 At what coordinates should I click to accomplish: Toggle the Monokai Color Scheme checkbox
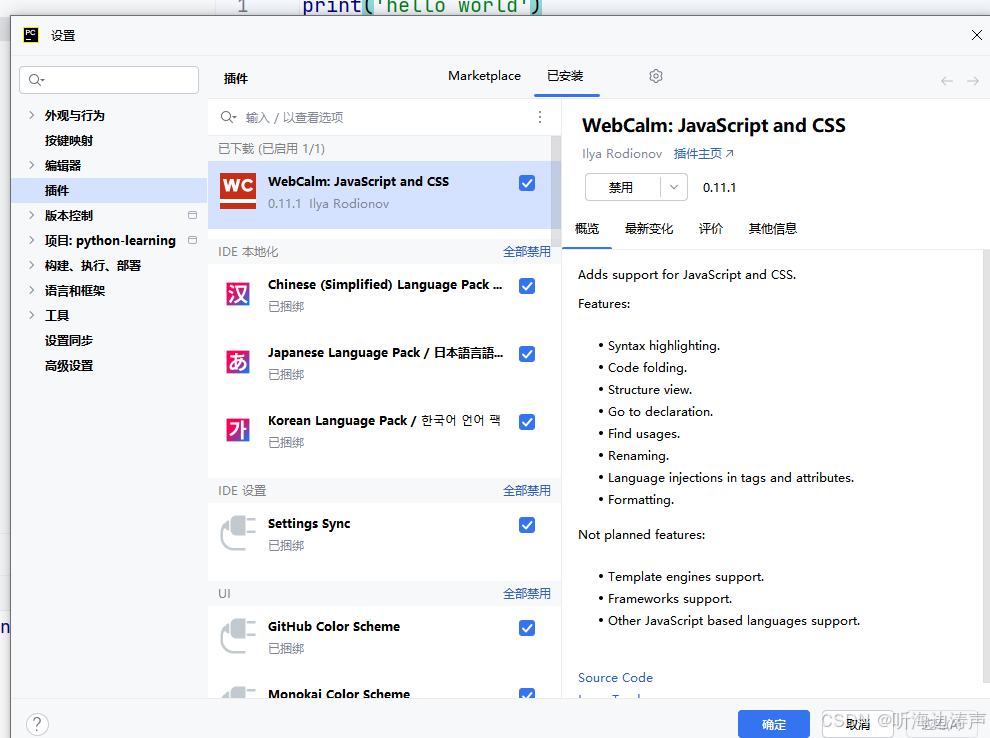[527, 693]
